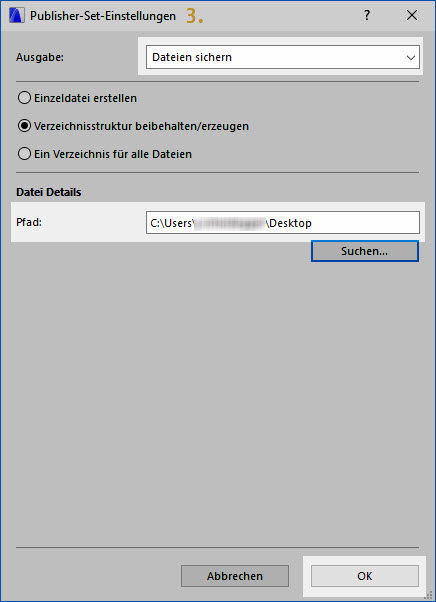Viewport: 436px width, 602px height.
Task: Cancel the dialog with Abbrechen
Action: coord(235,576)
